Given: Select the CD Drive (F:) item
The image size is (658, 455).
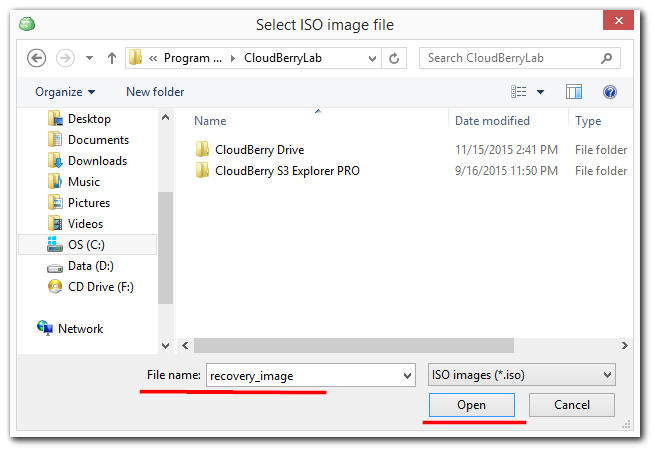Looking at the screenshot, I should pos(91,287).
